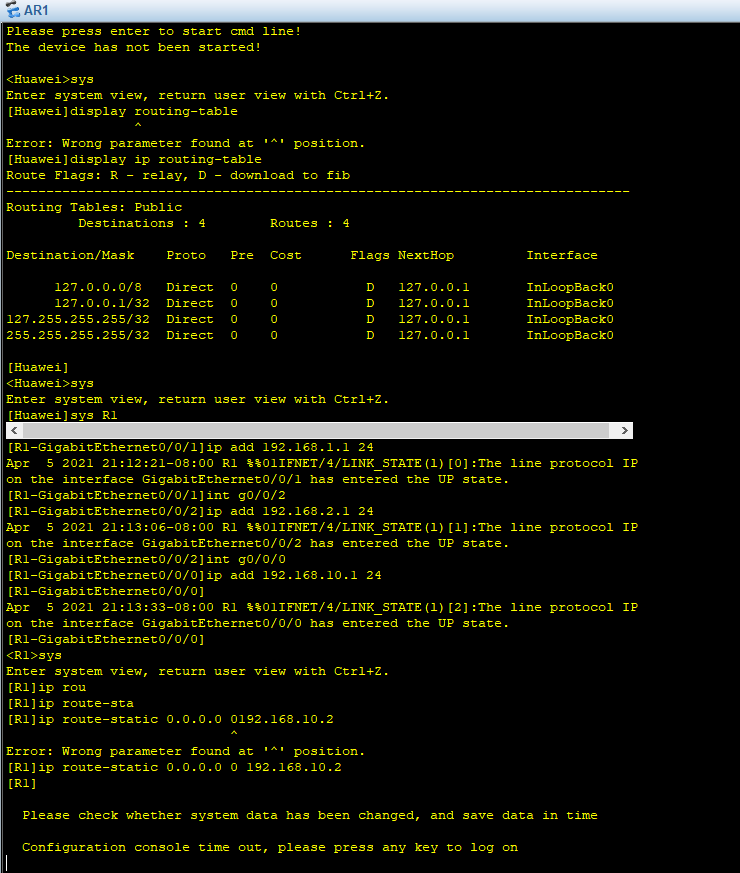The width and height of the screenshot is (740, 873).
Task: Click the horizontal scrollbar left arrow
Action: click(x=14, y=430)
